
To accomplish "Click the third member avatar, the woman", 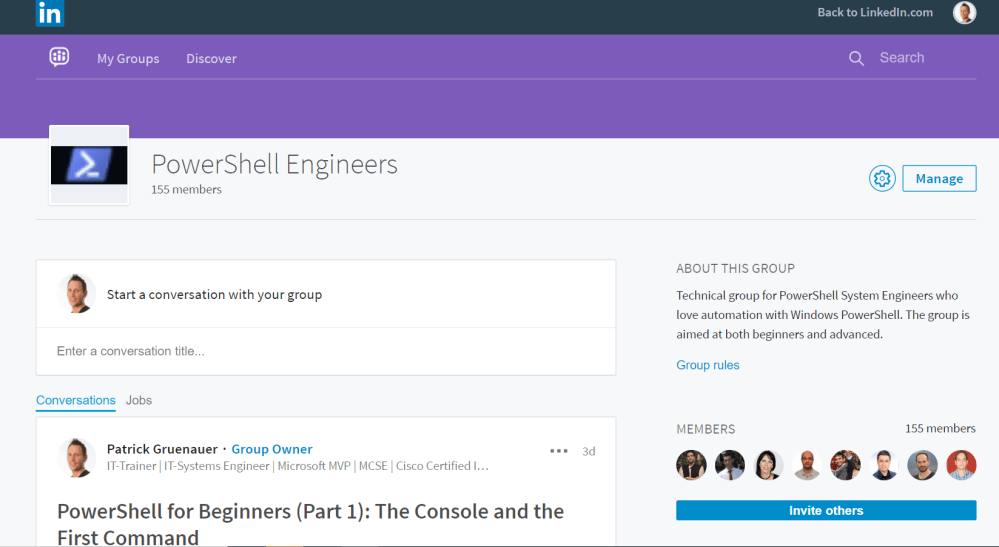I will [768, 465].
